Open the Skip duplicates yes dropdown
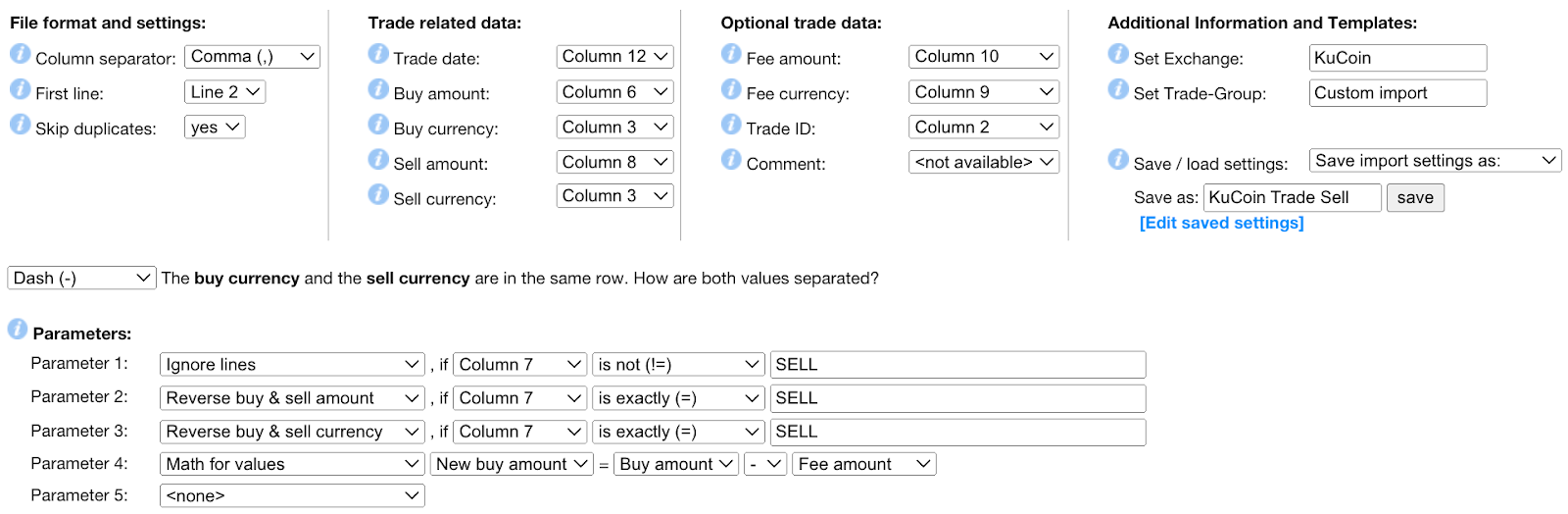Screen dimensions: 1568x514 [215, 128]
